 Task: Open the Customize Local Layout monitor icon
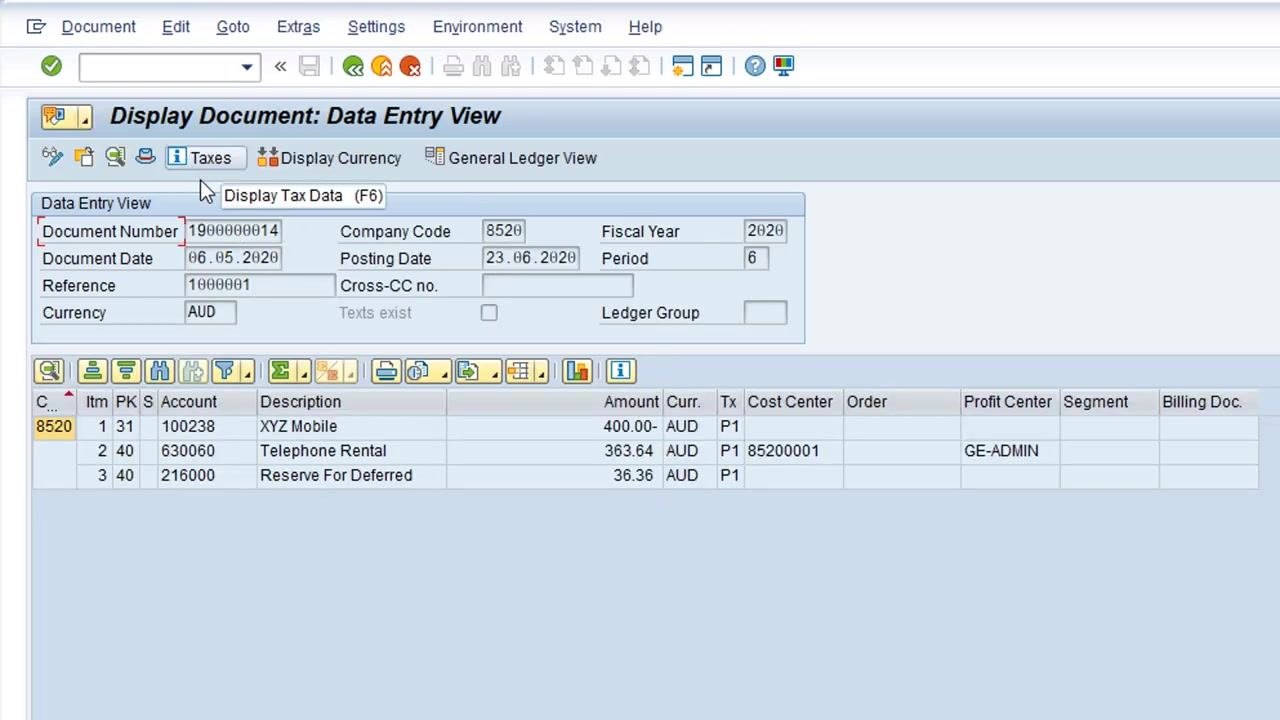coord(783,66)
